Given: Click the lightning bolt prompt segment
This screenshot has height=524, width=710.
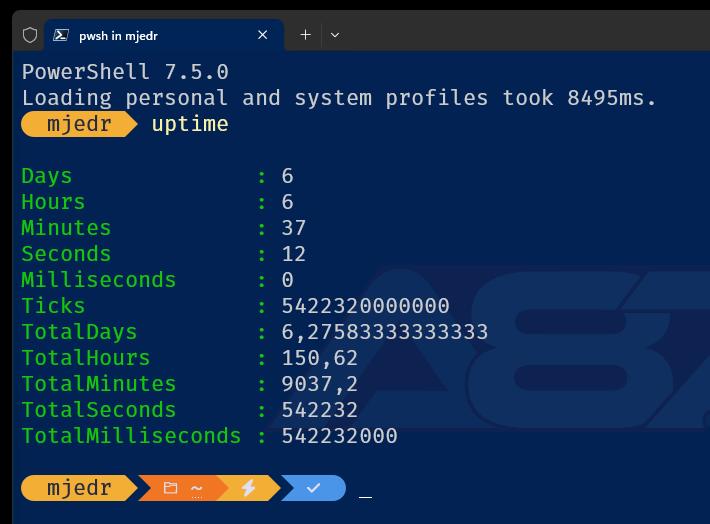Looking at the screenshot, I should click(x=248, y=488).
